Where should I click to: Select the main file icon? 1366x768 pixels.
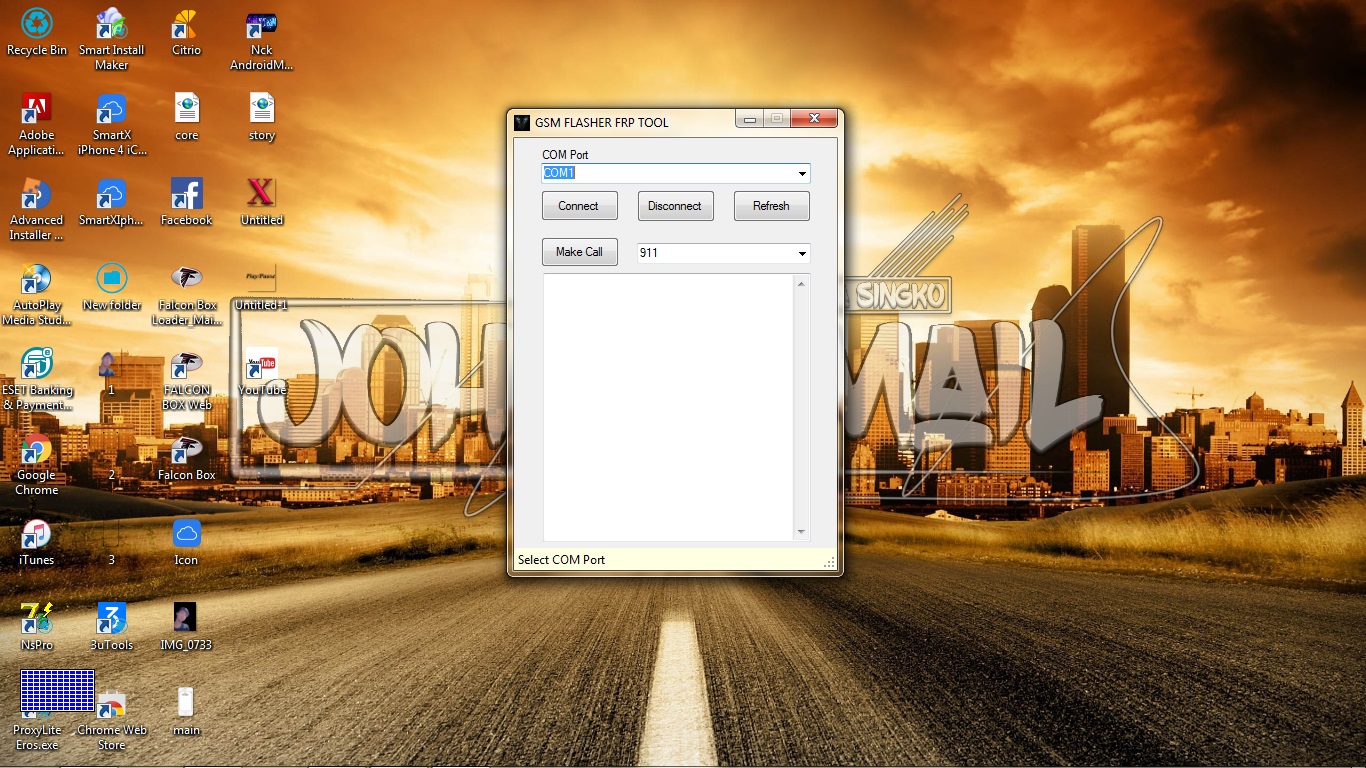pos(186,712)
